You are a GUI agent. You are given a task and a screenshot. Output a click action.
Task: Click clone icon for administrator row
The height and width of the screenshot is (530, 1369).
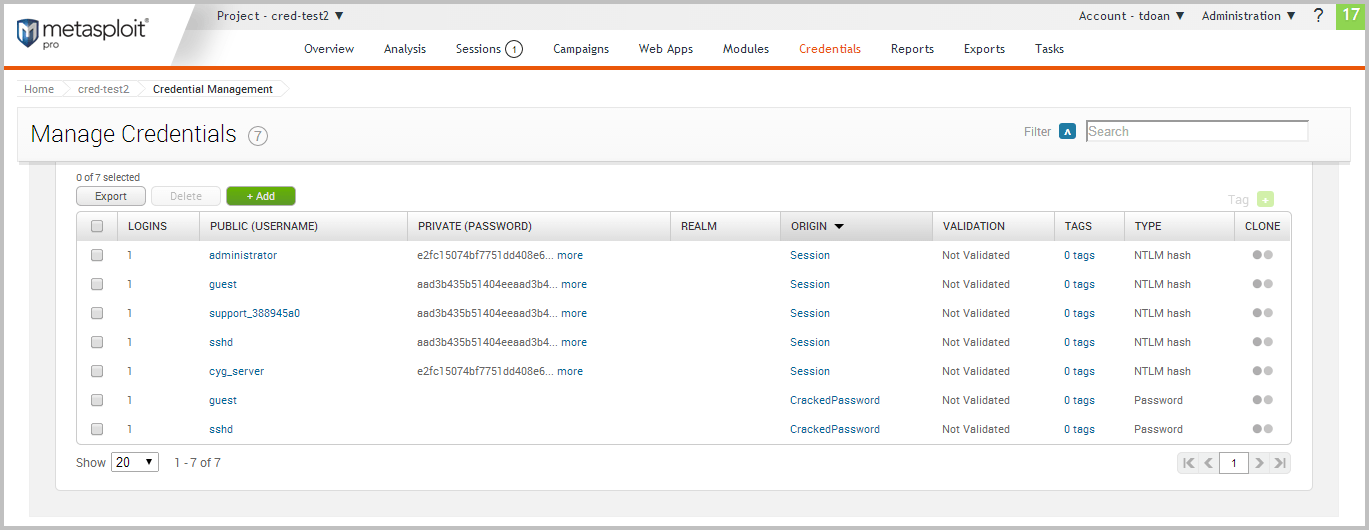point(1262,255)
